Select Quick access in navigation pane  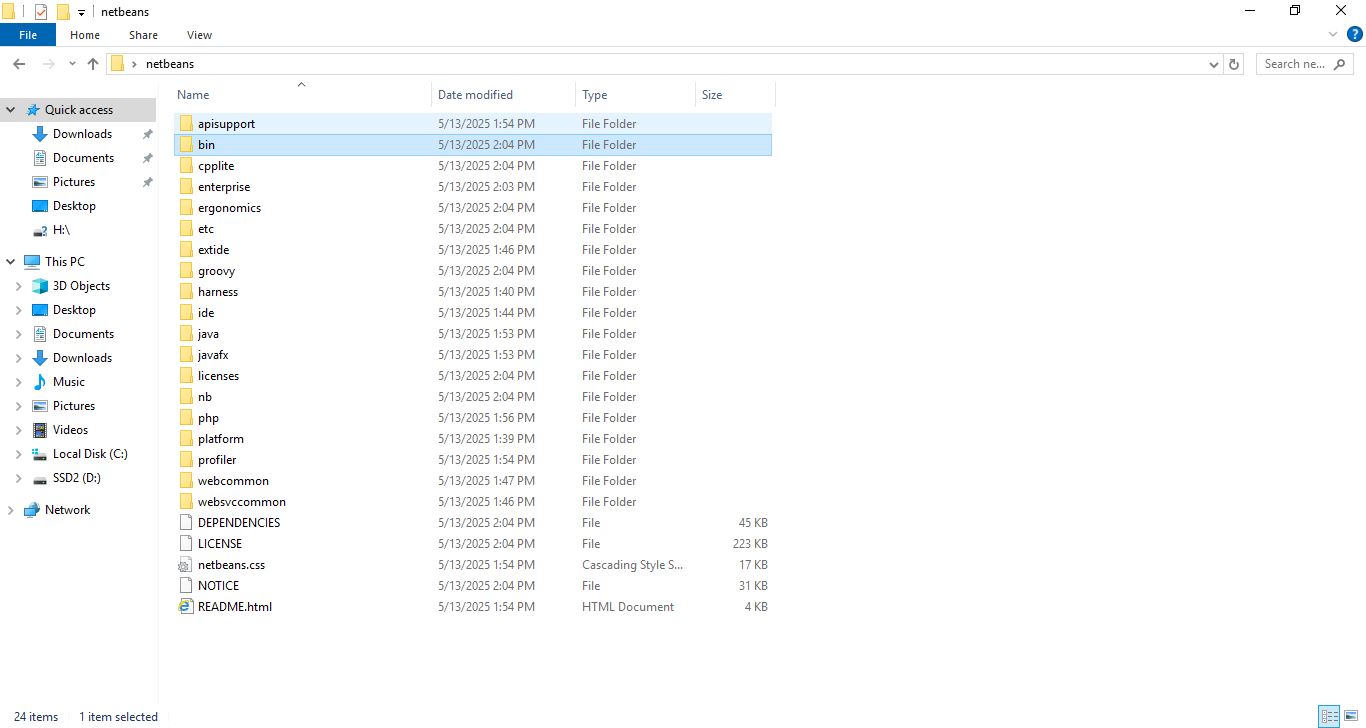point(79,110)
